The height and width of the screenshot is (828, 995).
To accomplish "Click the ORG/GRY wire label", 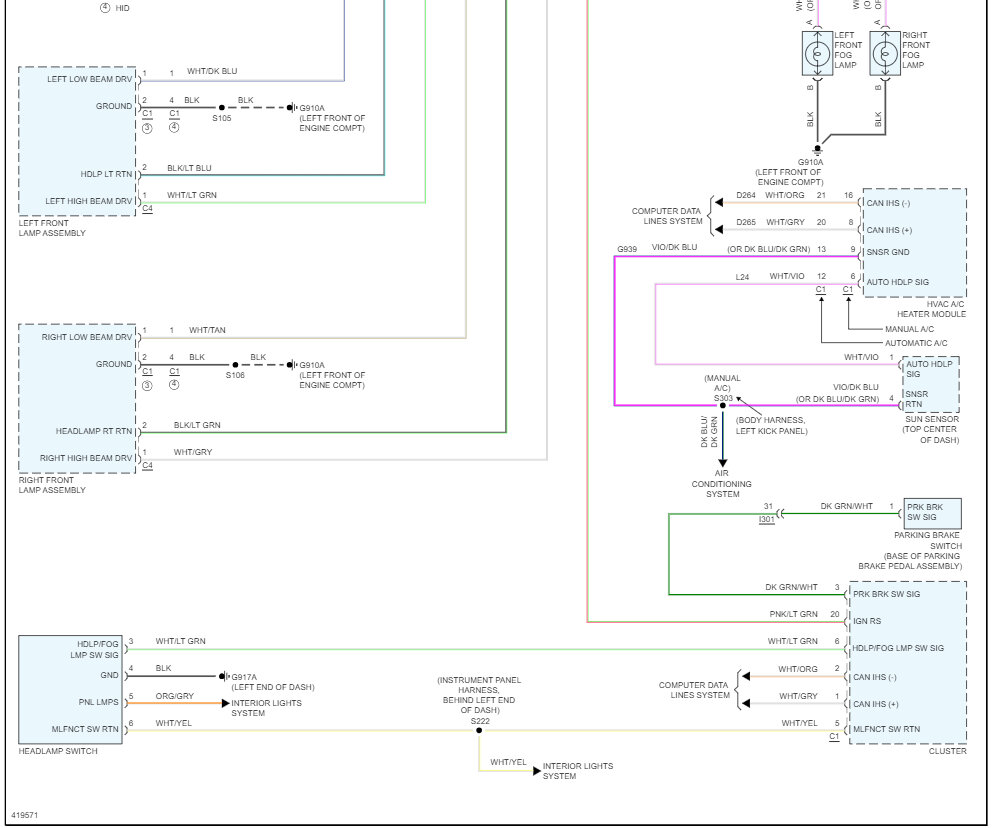I will coord(175,696).
